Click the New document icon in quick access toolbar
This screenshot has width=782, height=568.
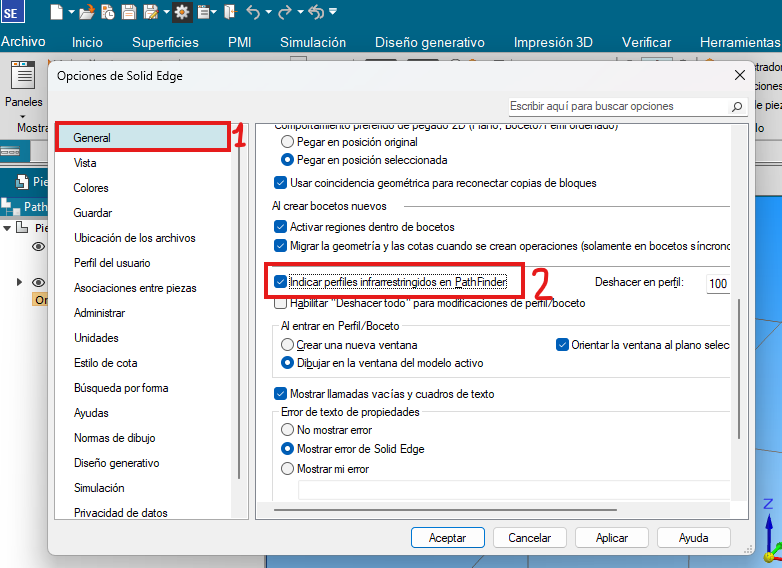[57, 12]
